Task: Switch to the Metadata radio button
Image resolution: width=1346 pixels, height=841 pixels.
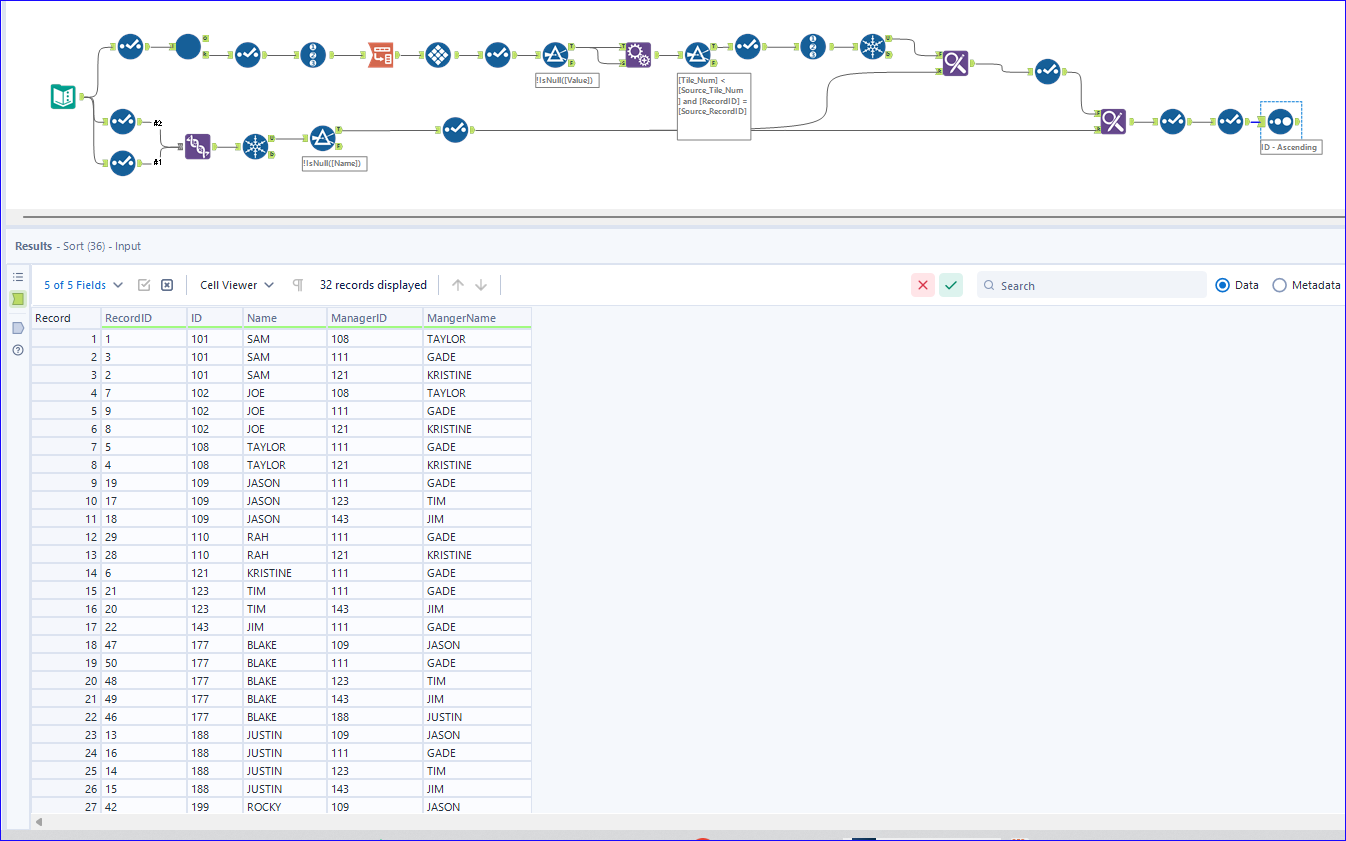Action: coord(1281,285)
